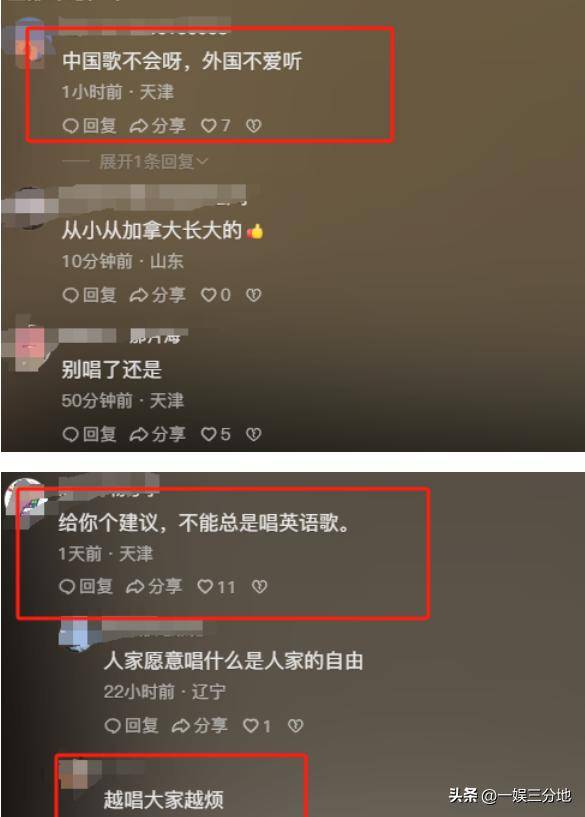Dislike the '中国歌不会呀' comment with the broken heart

[x=253, y=126]
